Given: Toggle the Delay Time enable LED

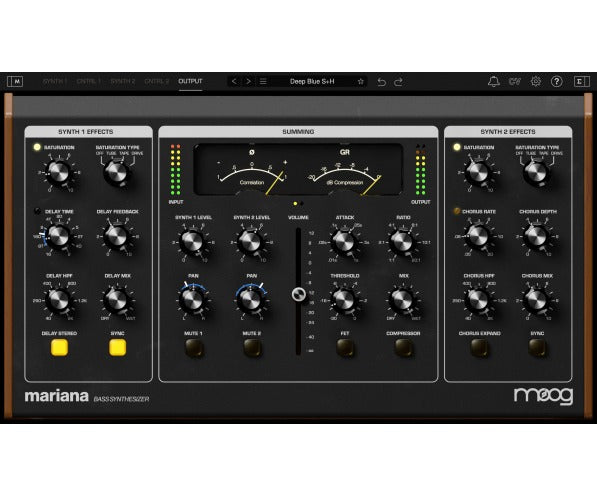Looking at the screenshot, I should coord(37,211).
